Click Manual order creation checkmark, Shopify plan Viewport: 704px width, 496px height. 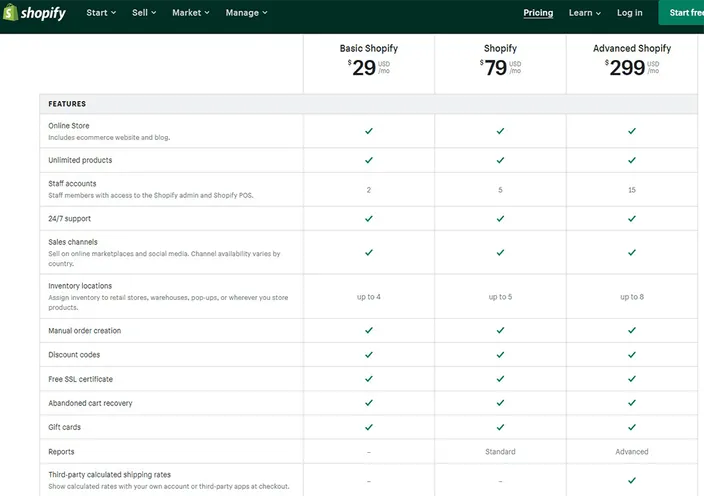[500, 330]
